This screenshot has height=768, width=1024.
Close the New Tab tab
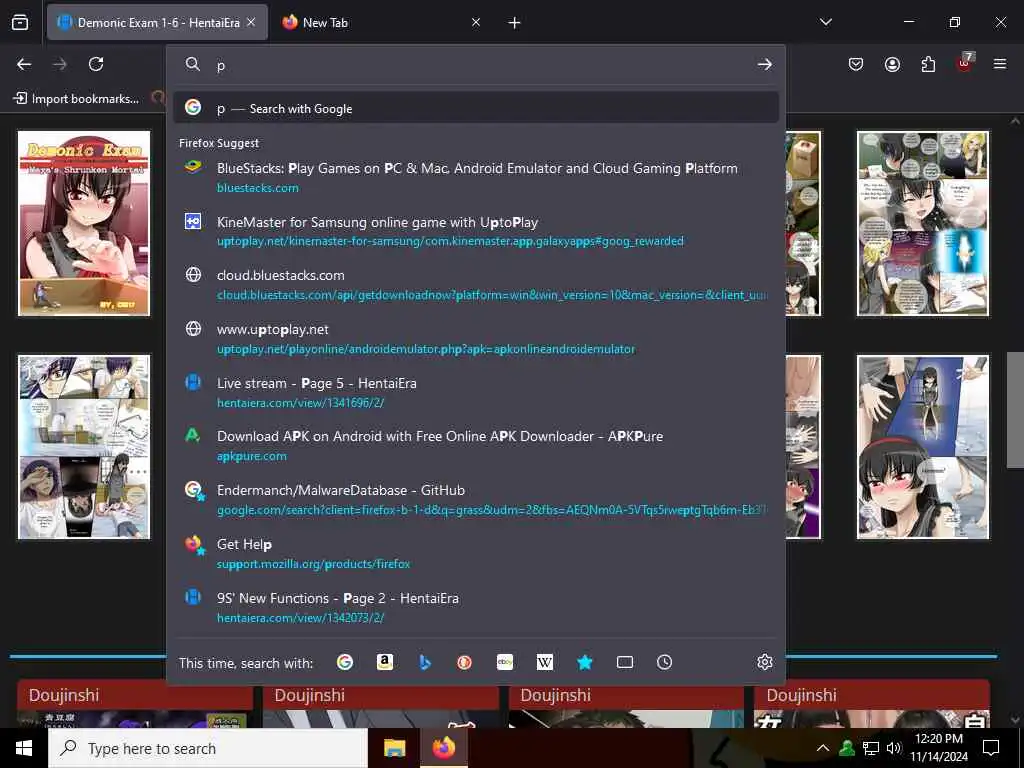click(x=476, y=22)
